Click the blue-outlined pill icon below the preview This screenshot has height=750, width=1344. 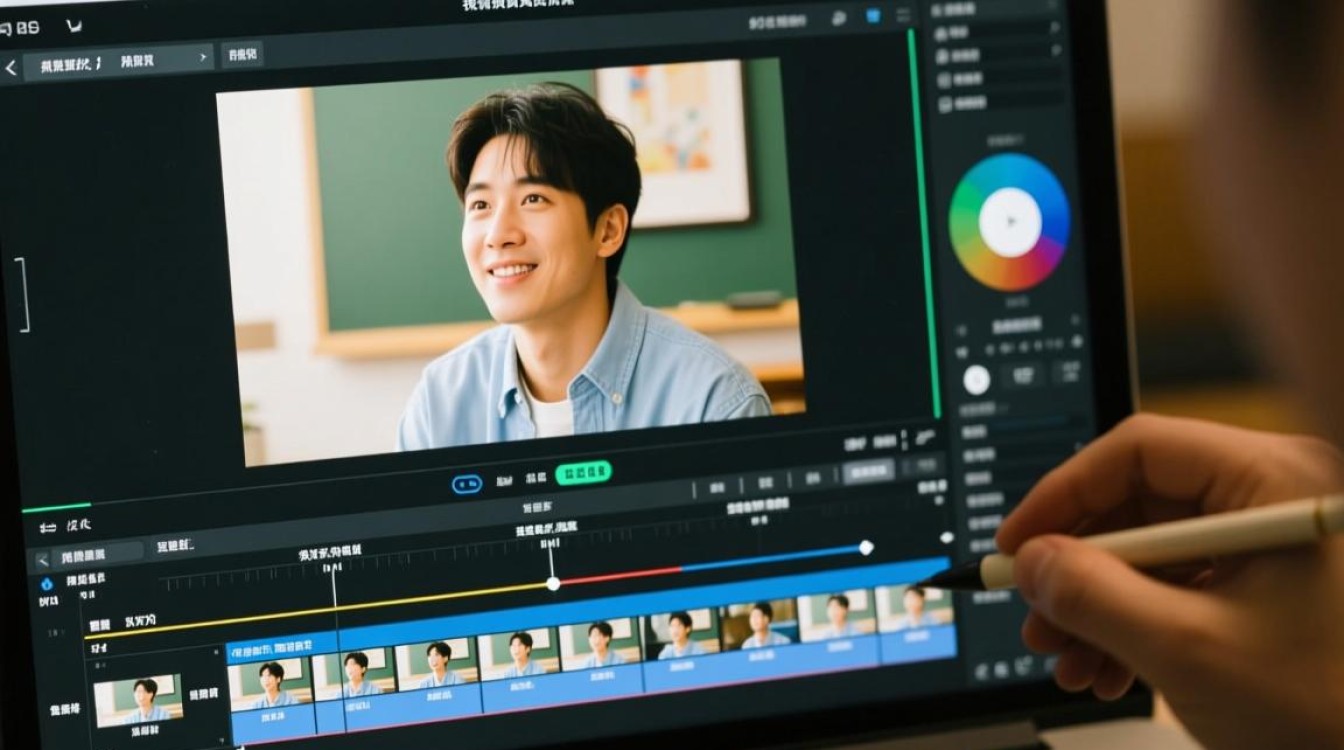click(x=467, y=484)
